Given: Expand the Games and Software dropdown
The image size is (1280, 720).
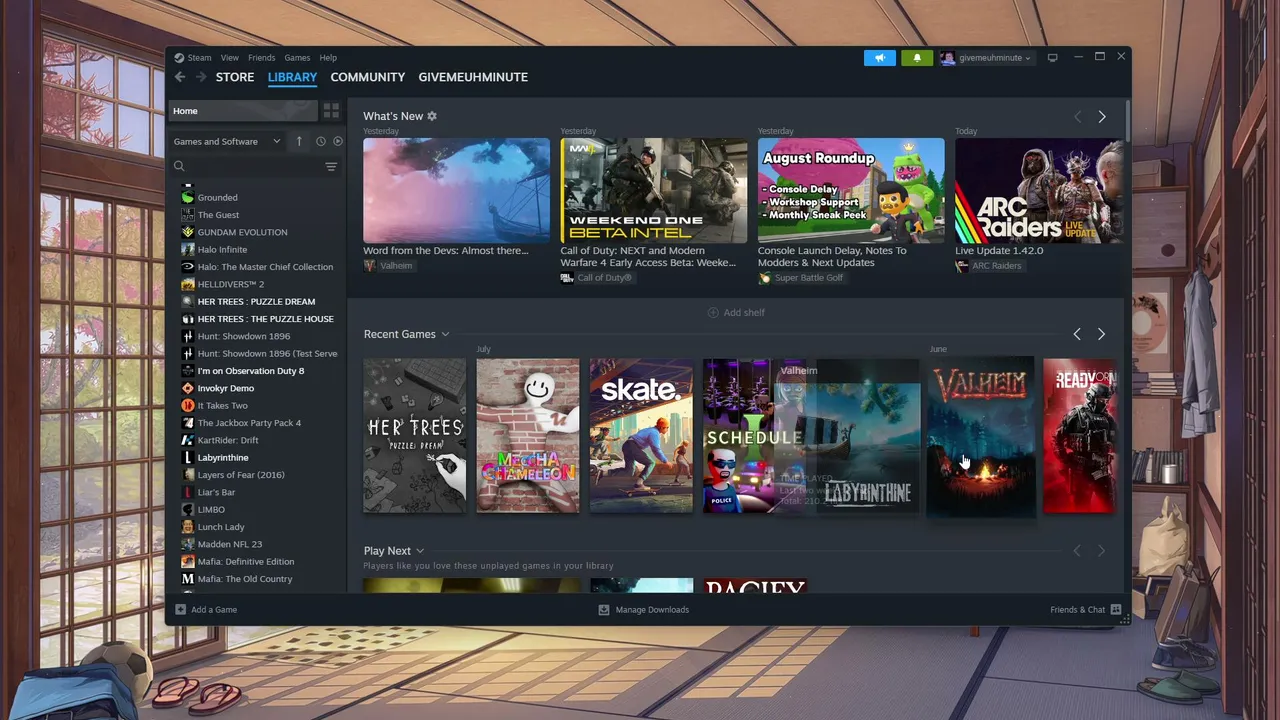Looking at the screenshot, I should click(x=227, y=141).
